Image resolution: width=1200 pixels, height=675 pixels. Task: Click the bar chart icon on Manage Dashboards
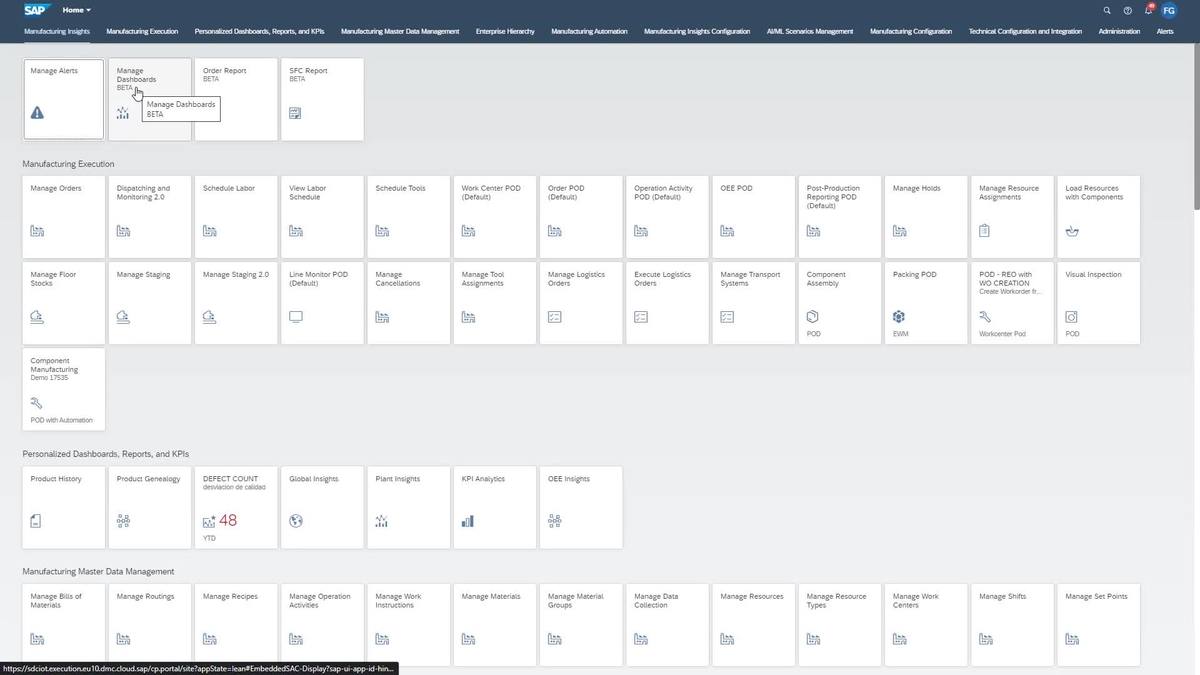[x=123, y=112]
